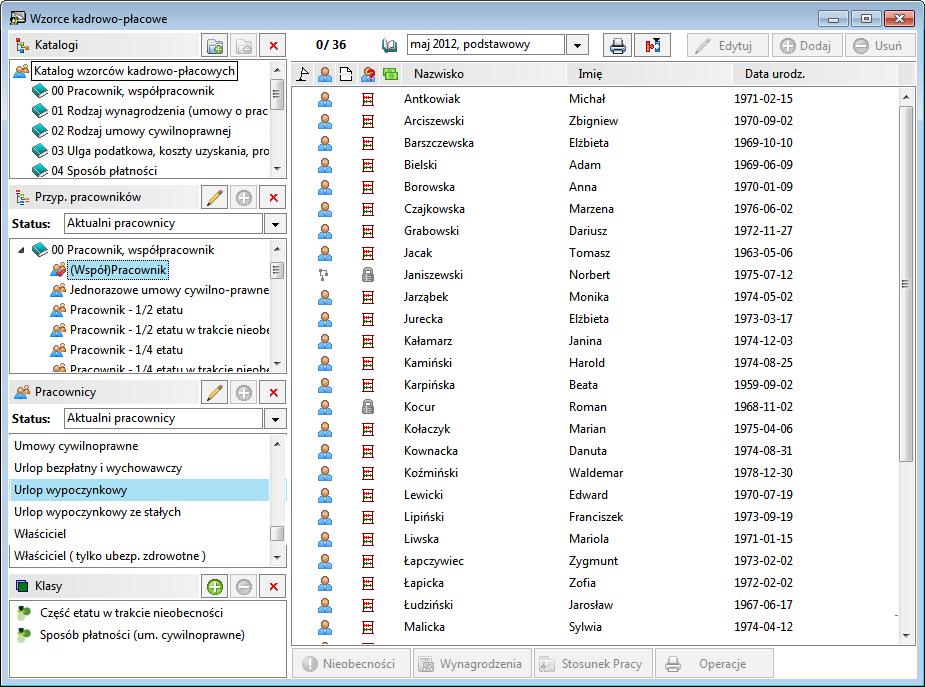
Task: Click birth date 1970-09-02 cell
Action: click(x=763, y=121)
